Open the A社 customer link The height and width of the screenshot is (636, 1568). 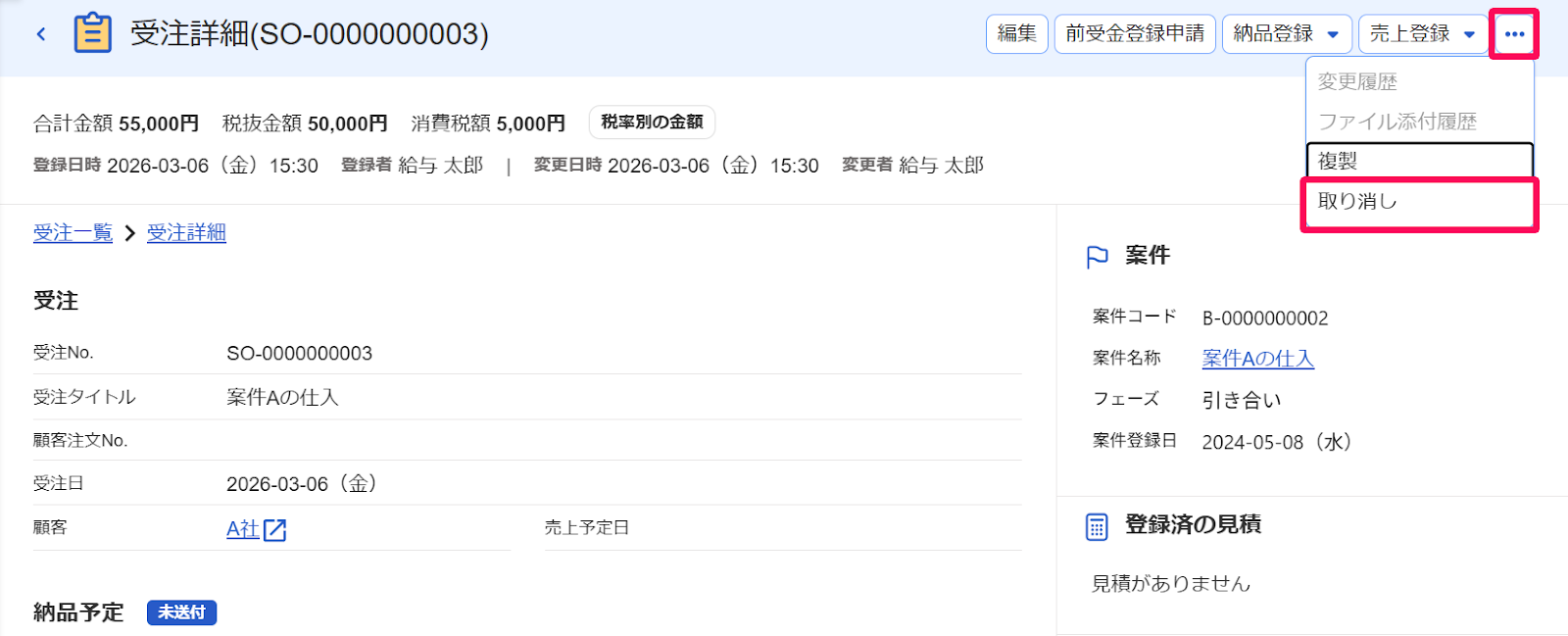[243, 529]
